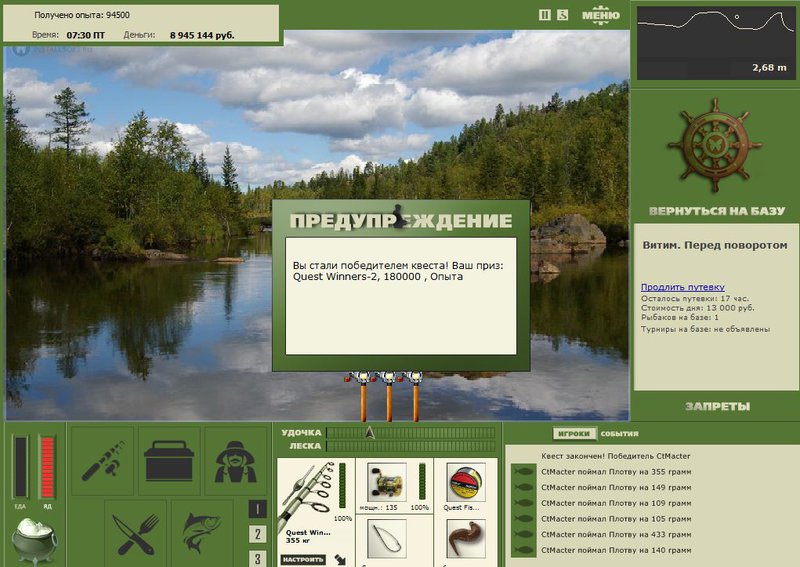Click the arrow icon beside НАСТРОИТЬ
This screenshot has width=800, height=567.
(x=340, y=559)
